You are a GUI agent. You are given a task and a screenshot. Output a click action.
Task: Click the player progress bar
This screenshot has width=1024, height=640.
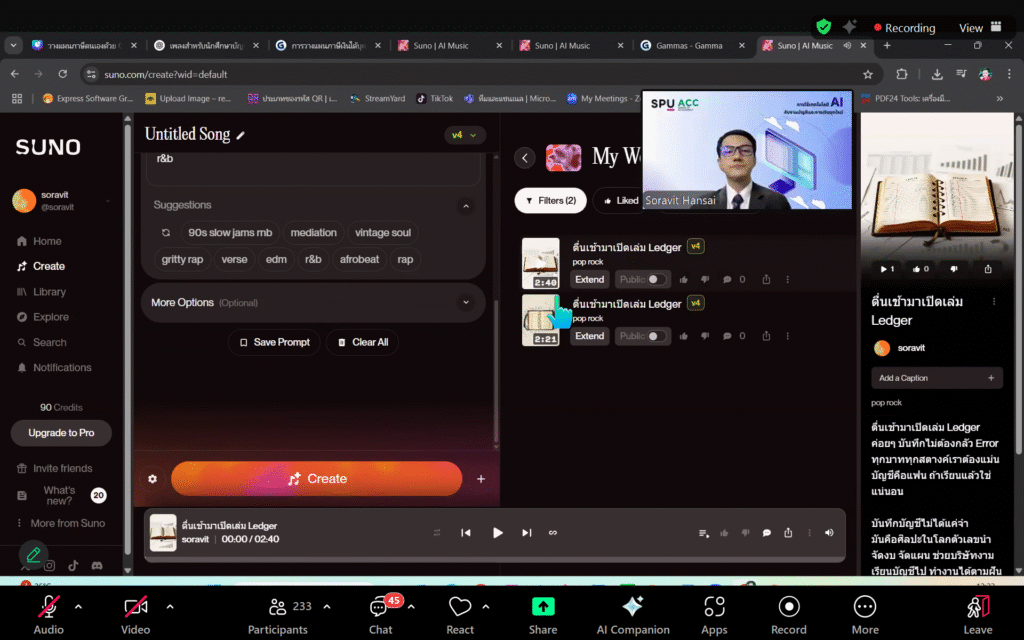pyautogui.click(x=495, y=560)
